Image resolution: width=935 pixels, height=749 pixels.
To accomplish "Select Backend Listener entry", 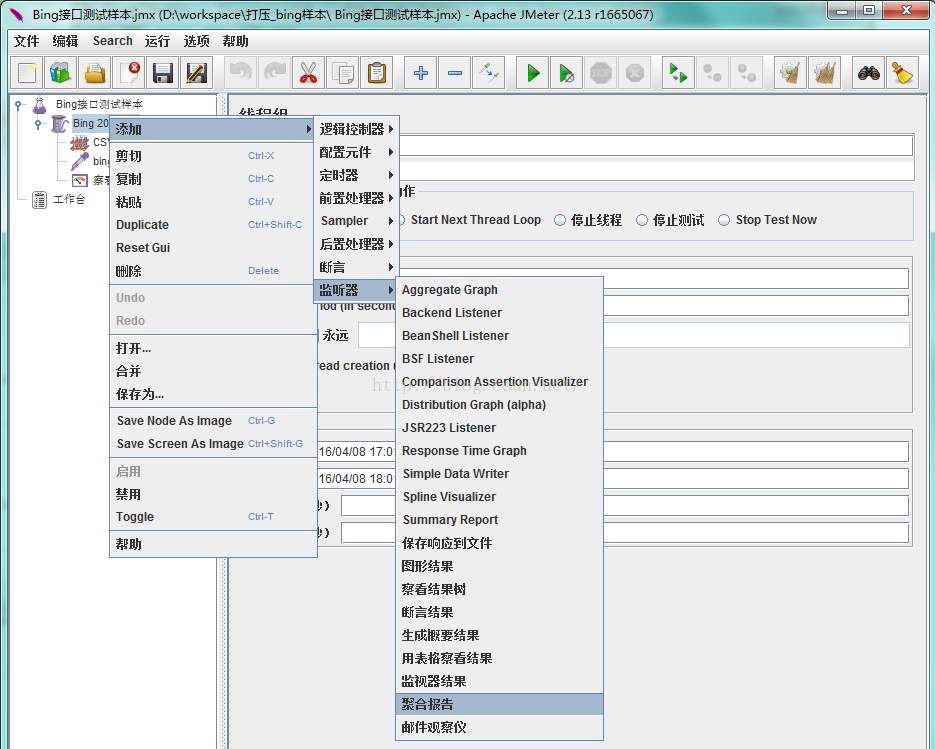I will 500,312.
